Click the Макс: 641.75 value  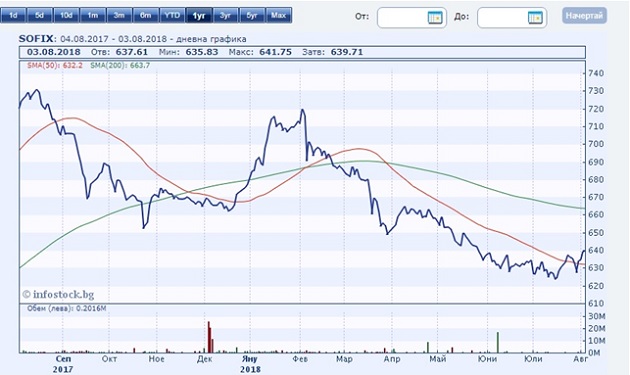coord(260,52)
